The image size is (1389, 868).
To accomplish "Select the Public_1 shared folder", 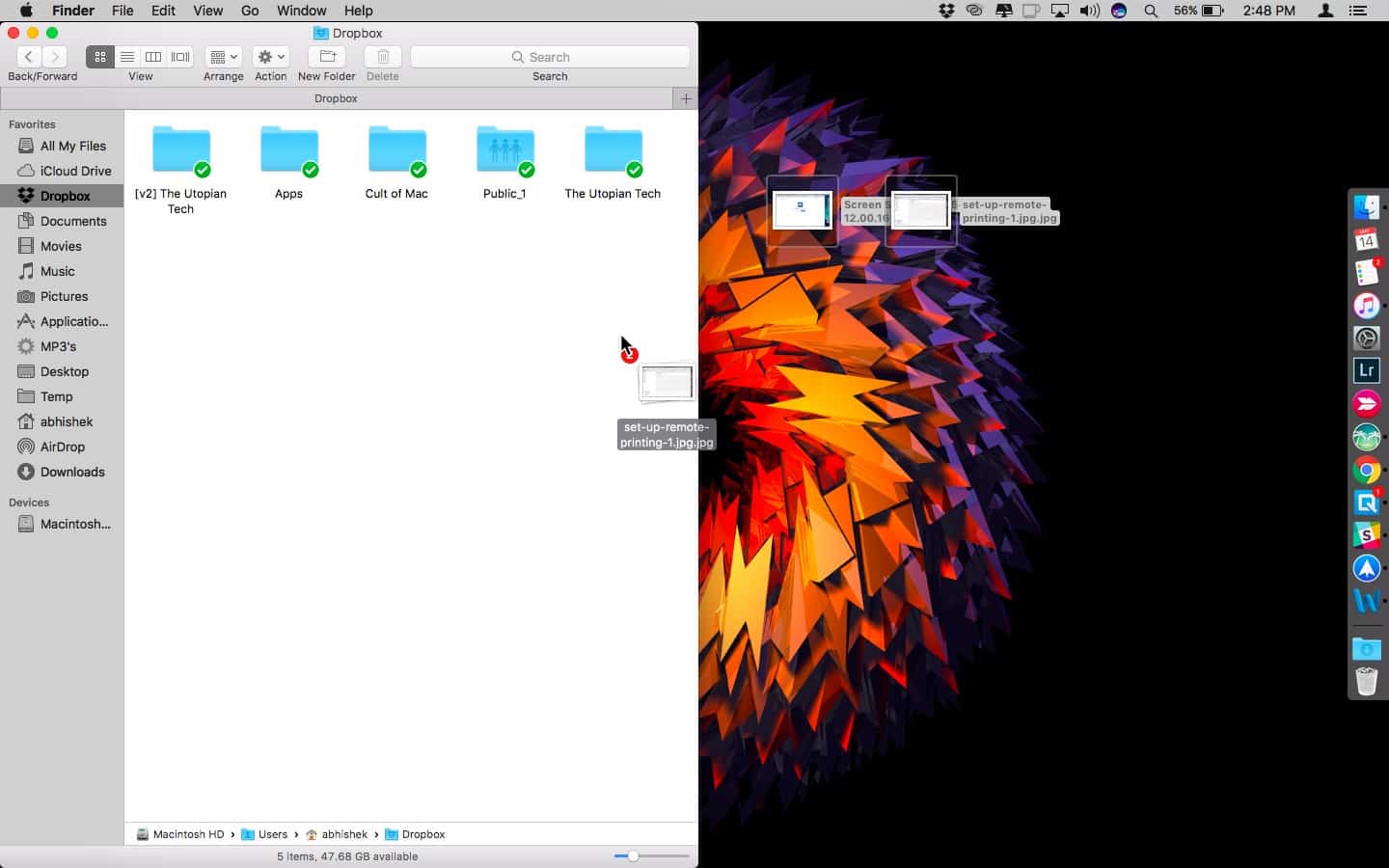I will coord(504,154).
